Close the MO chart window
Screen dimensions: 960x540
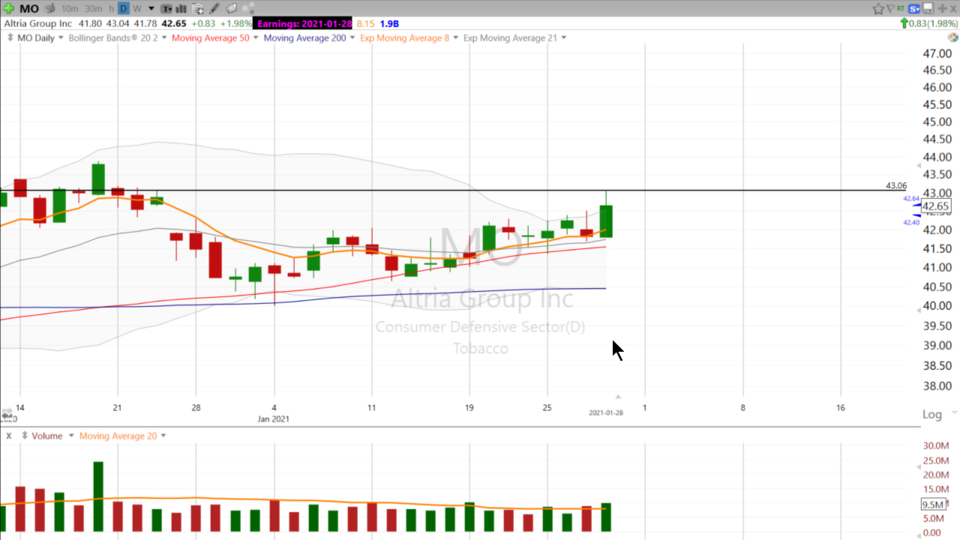tap(953, 8)
